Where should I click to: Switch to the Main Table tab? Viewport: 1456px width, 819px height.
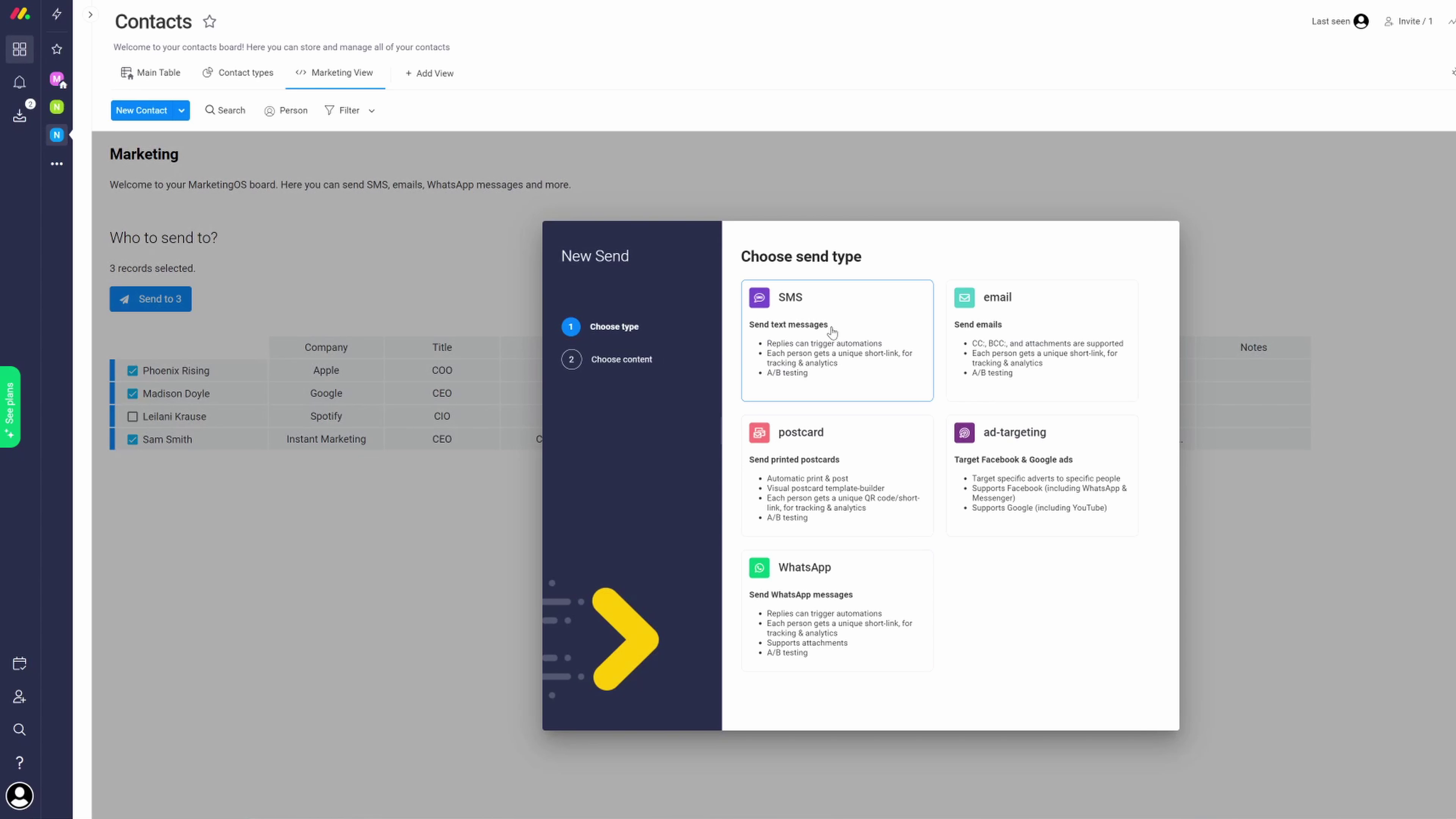150,72
